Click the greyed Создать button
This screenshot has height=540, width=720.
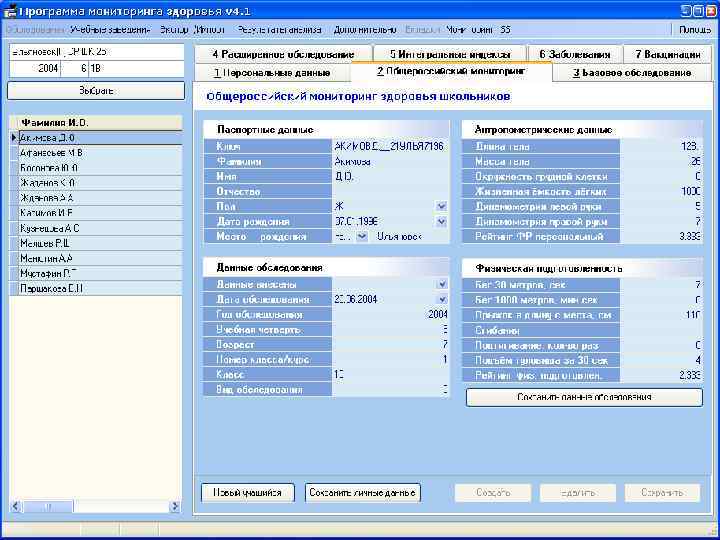coord(493,493)
